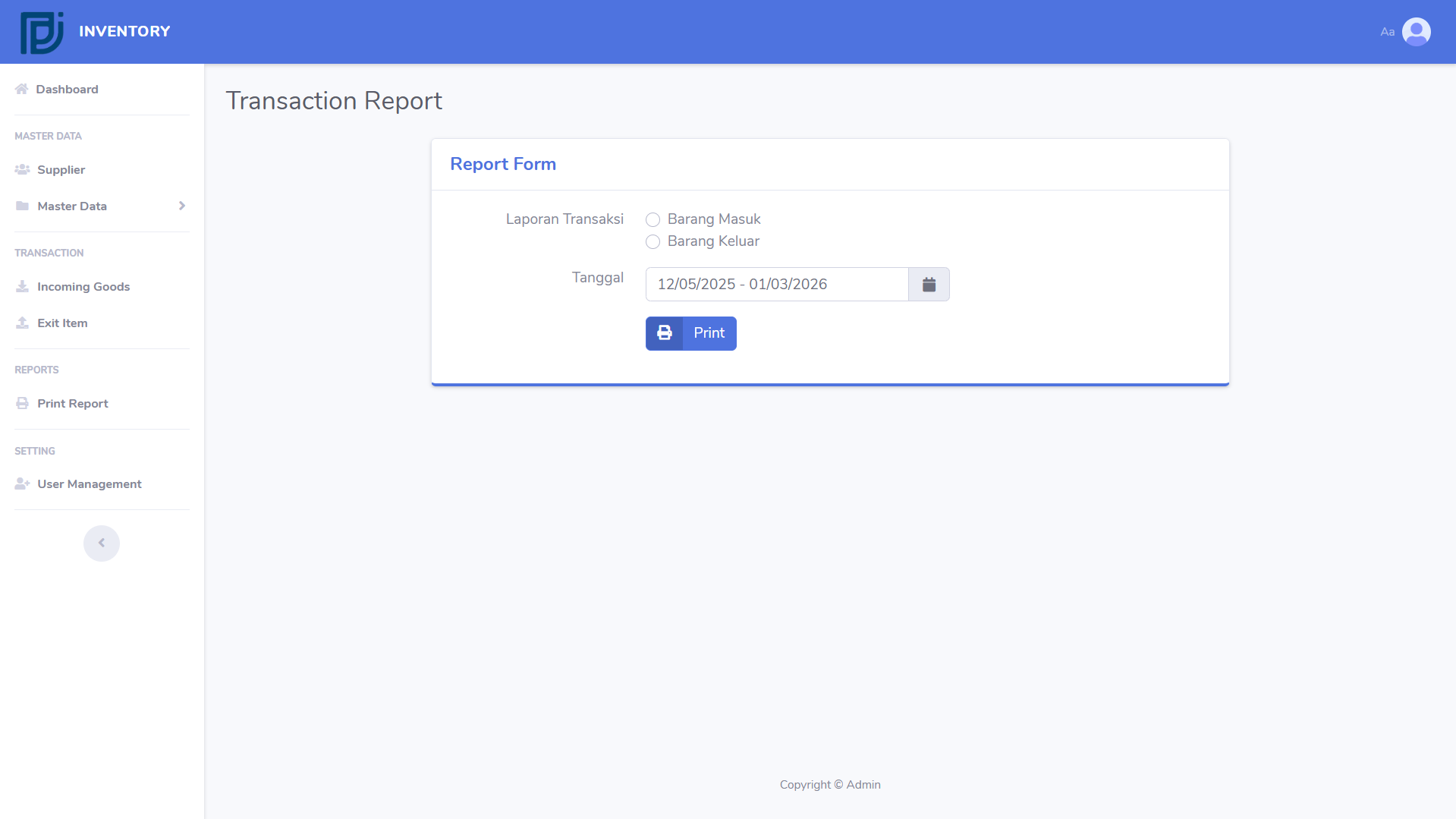The height and width of the screenshot is (819, 1456).
Task: Open Incoming Goods from the sidebar
Action: (x=83, y=287)
